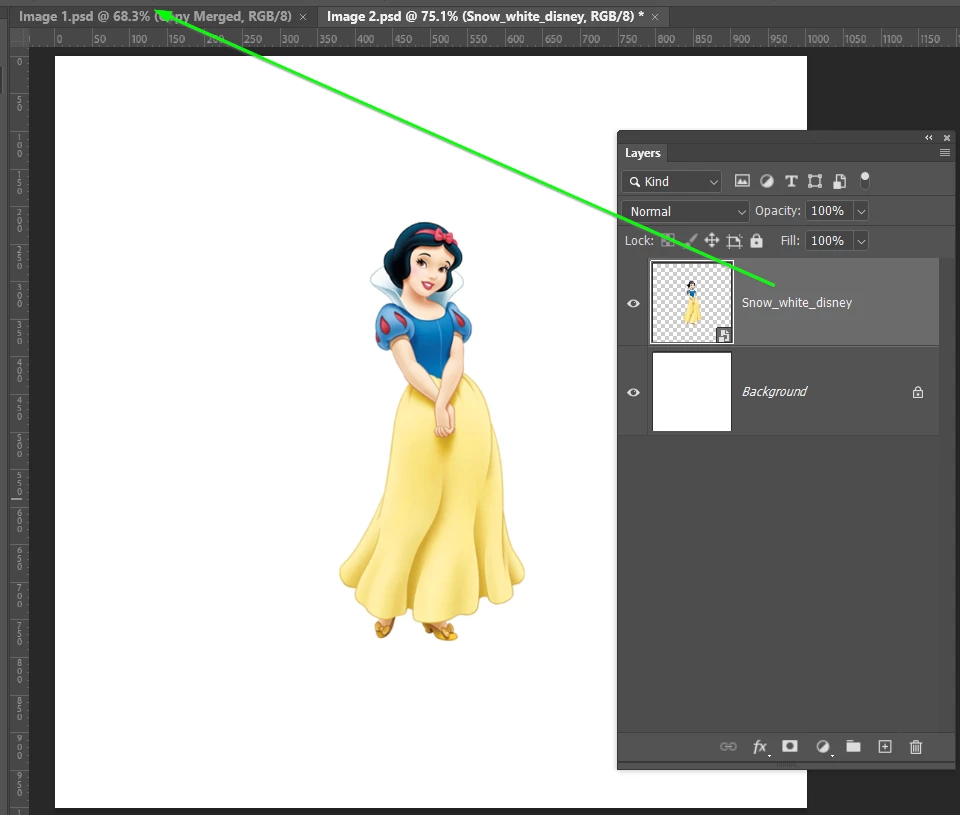Click the Snow_white_disney layer name
960x815 pixels.
pyautogui.click(x=797, y=302)
